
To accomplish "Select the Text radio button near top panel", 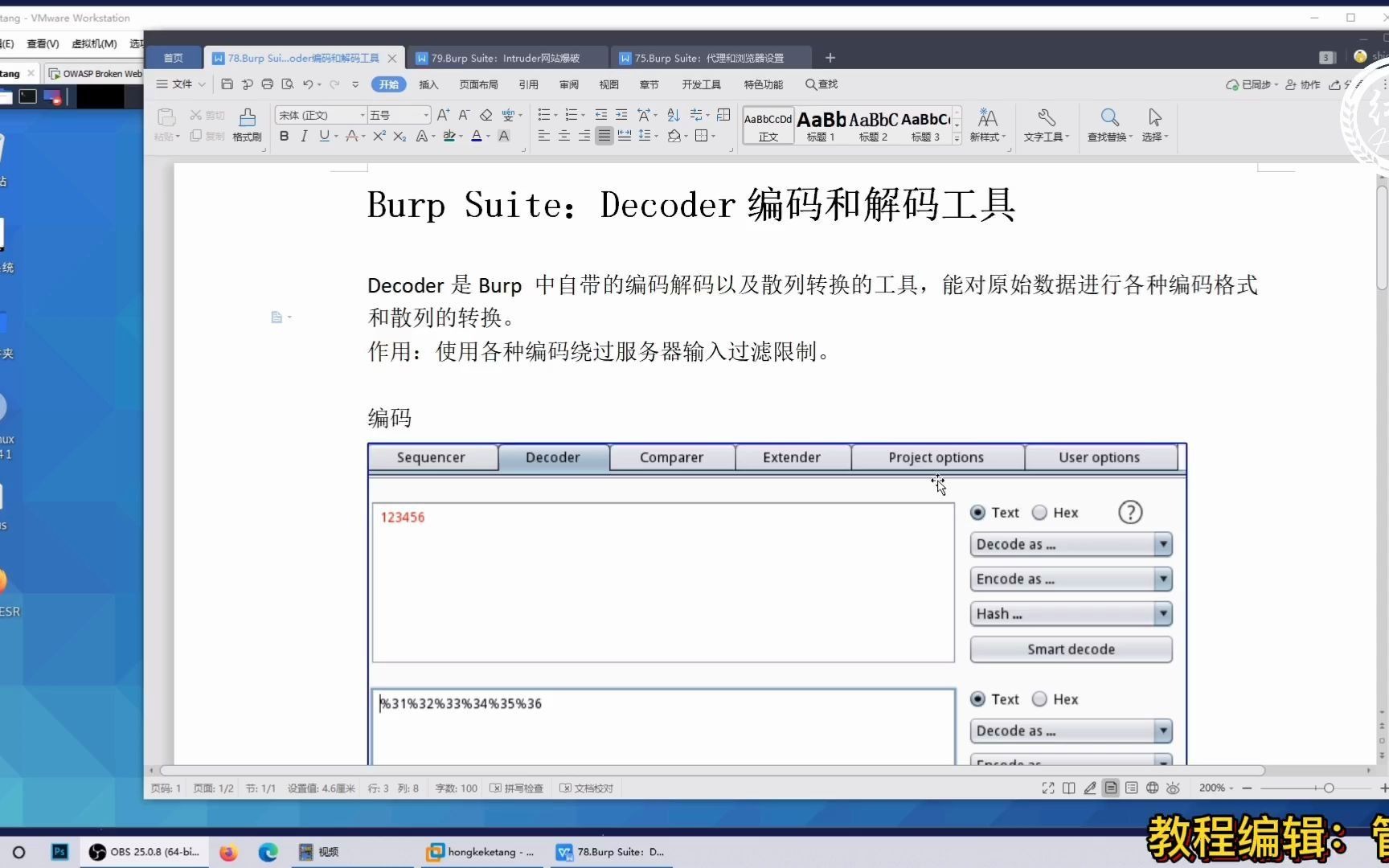I will (x=977, y=512).
